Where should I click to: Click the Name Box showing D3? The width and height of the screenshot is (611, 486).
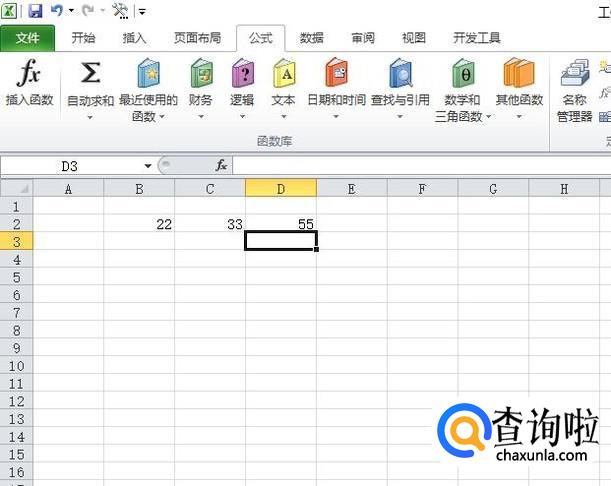click(x=70, y=166)
